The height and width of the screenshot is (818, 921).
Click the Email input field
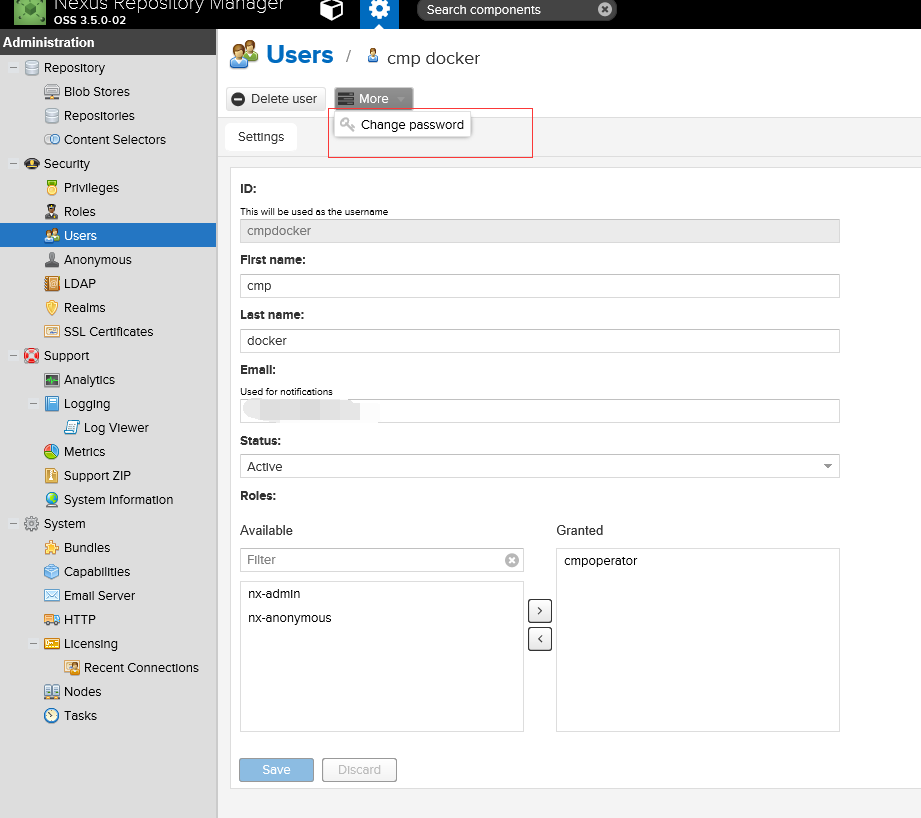click(x=539, y=411)
